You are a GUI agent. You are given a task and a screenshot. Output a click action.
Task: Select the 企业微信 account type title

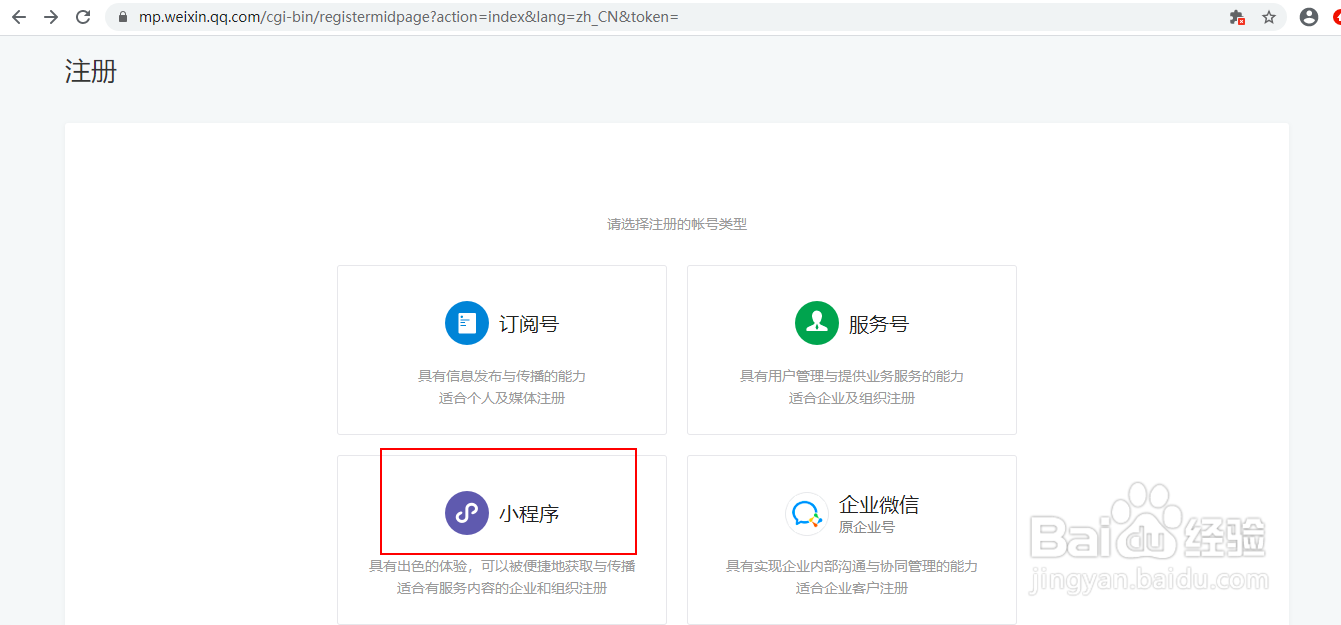[879, 505]
